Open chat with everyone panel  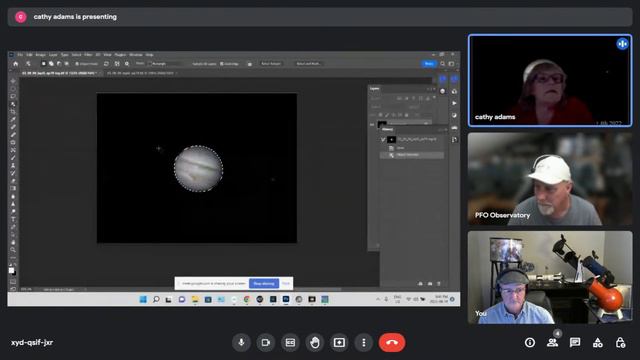[x=575, y=342]
